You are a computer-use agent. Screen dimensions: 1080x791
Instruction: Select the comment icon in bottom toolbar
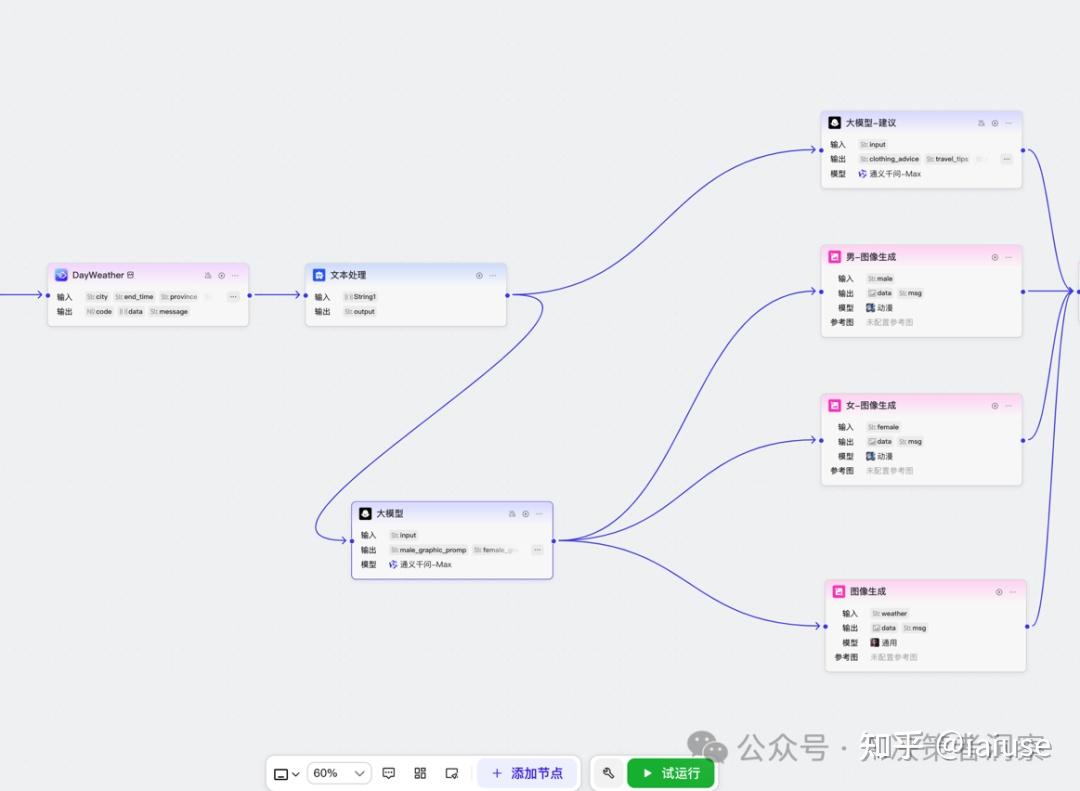click(x=389, y=773)
